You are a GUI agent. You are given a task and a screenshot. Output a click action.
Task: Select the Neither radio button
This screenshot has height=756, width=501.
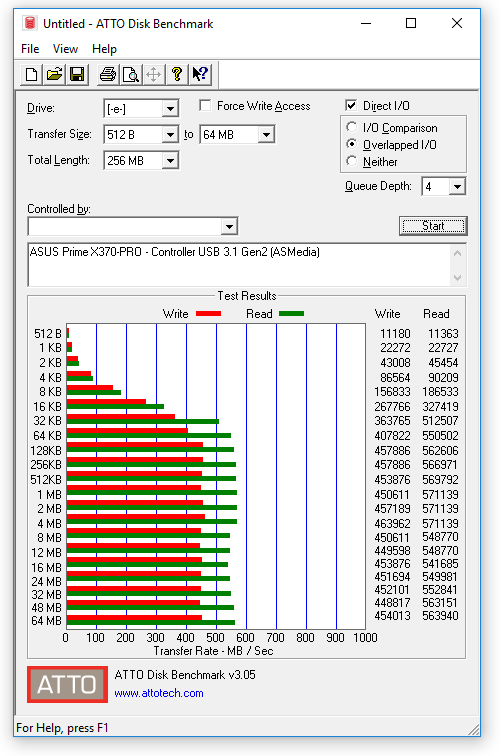pyautogui.click(x=352, y=161)
